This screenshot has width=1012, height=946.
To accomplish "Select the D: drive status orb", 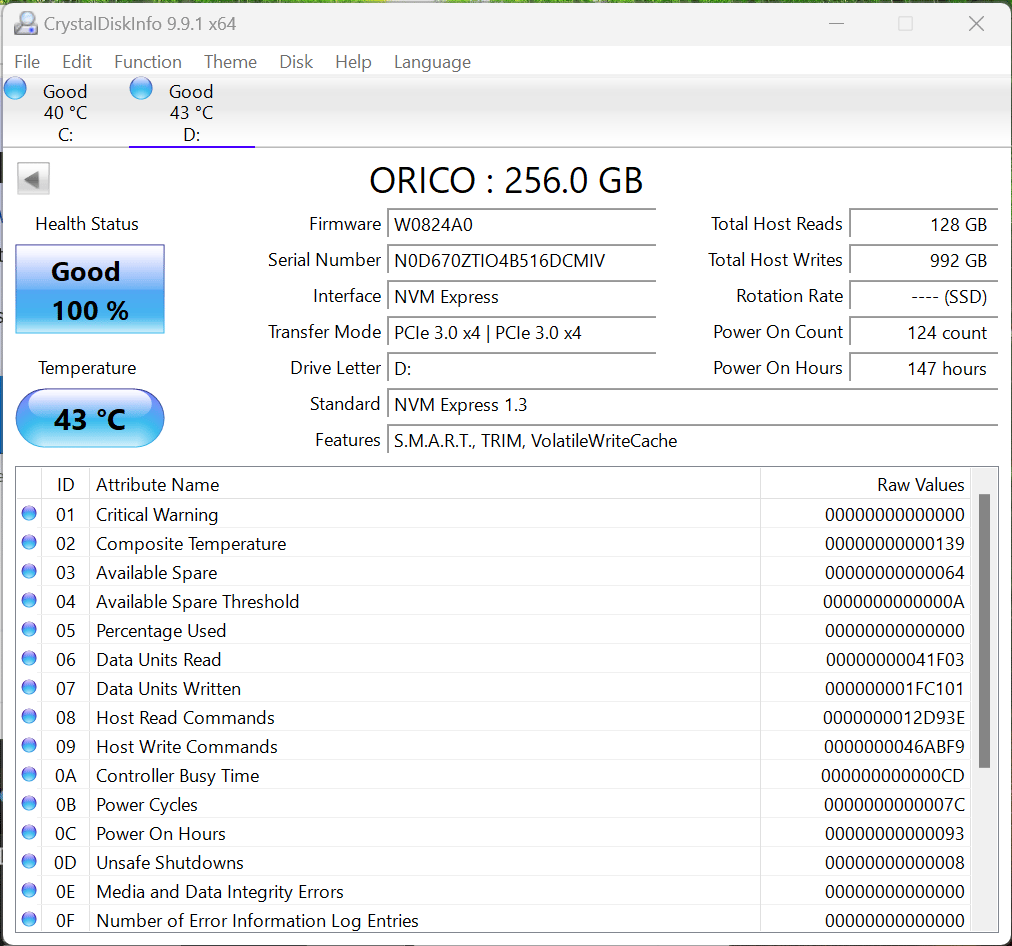I will [x=141, y=88].
